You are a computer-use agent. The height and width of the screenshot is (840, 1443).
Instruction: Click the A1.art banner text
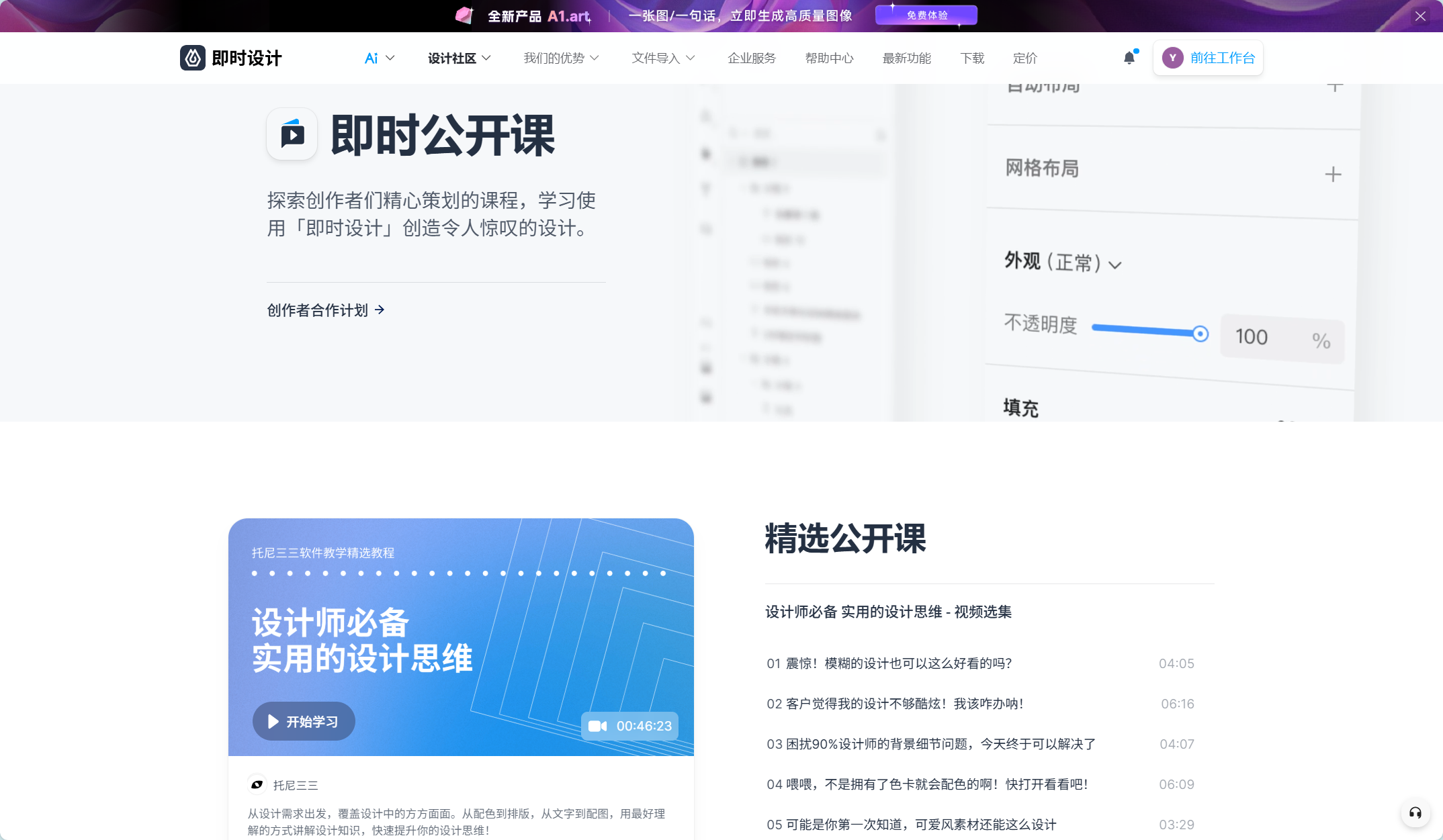pos(570,16)
